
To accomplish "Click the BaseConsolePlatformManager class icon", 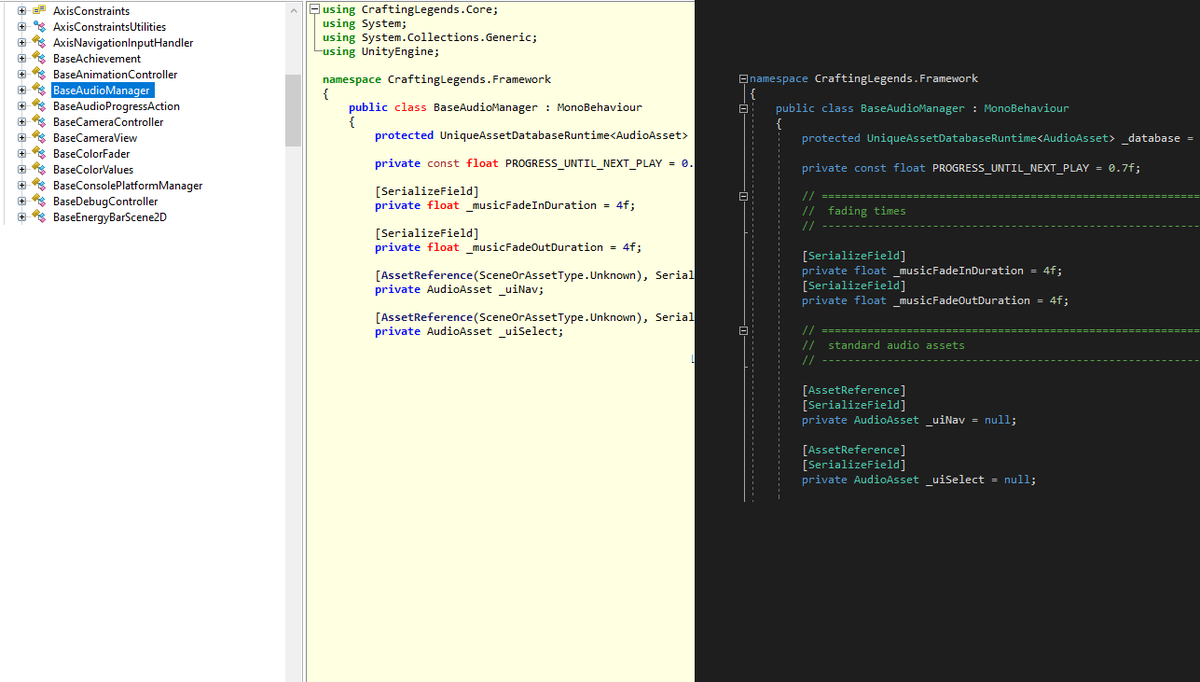I will [x=38, y=186].
